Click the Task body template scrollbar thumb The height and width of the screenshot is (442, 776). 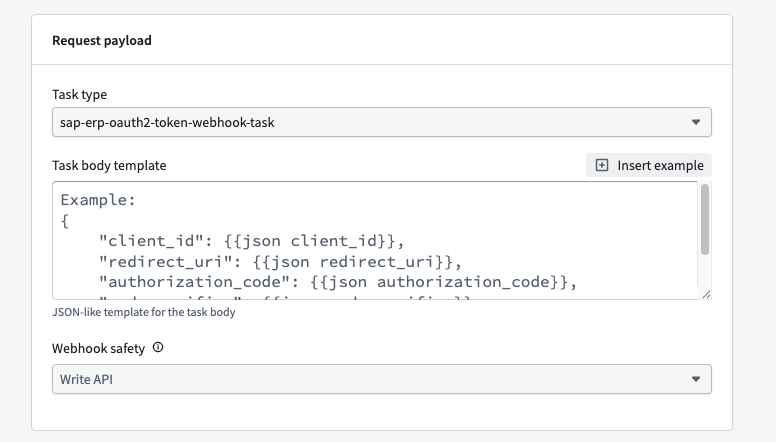click(705, 219)
